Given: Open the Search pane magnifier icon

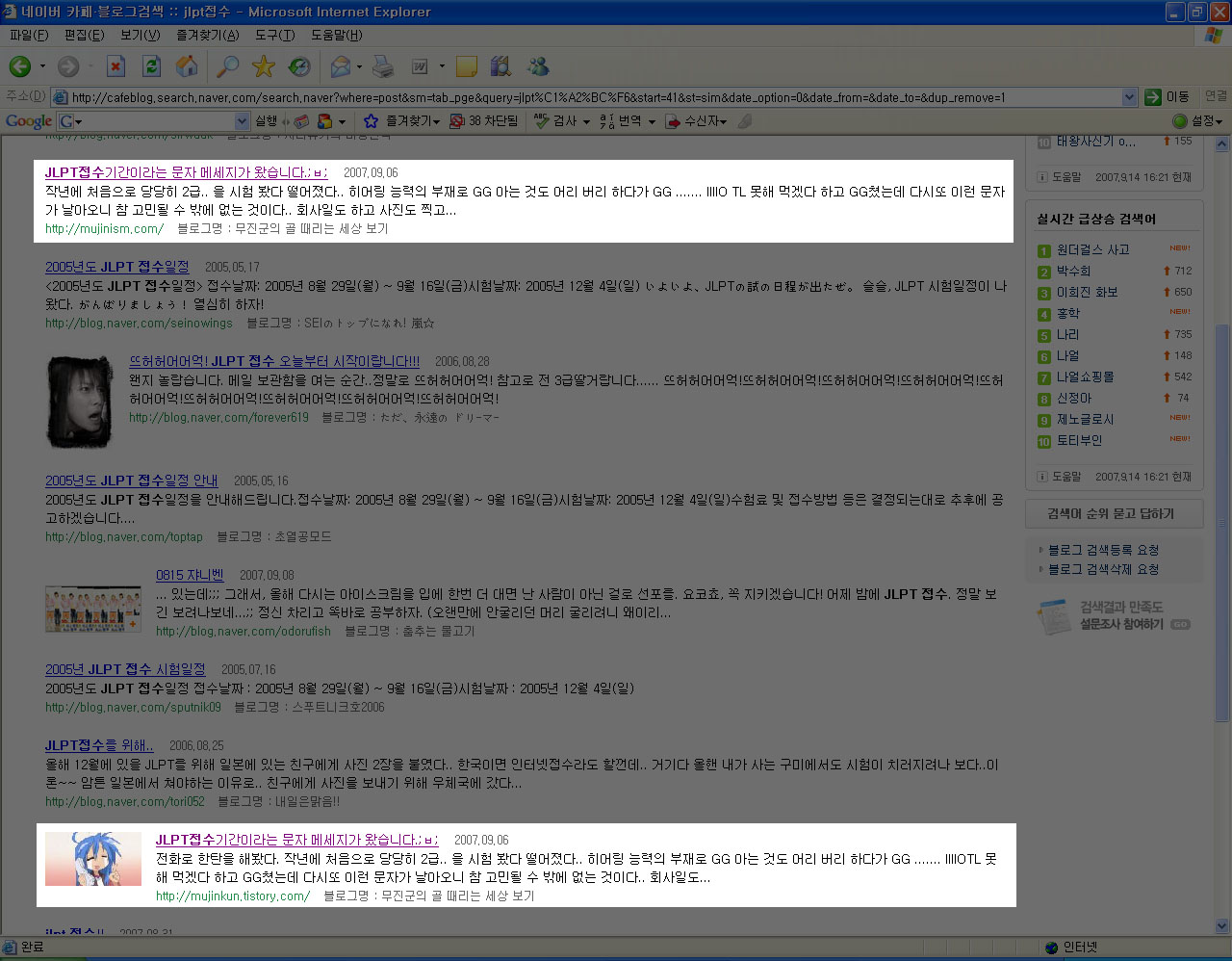Looking at the screenshot, I should [x=227, y=66].
